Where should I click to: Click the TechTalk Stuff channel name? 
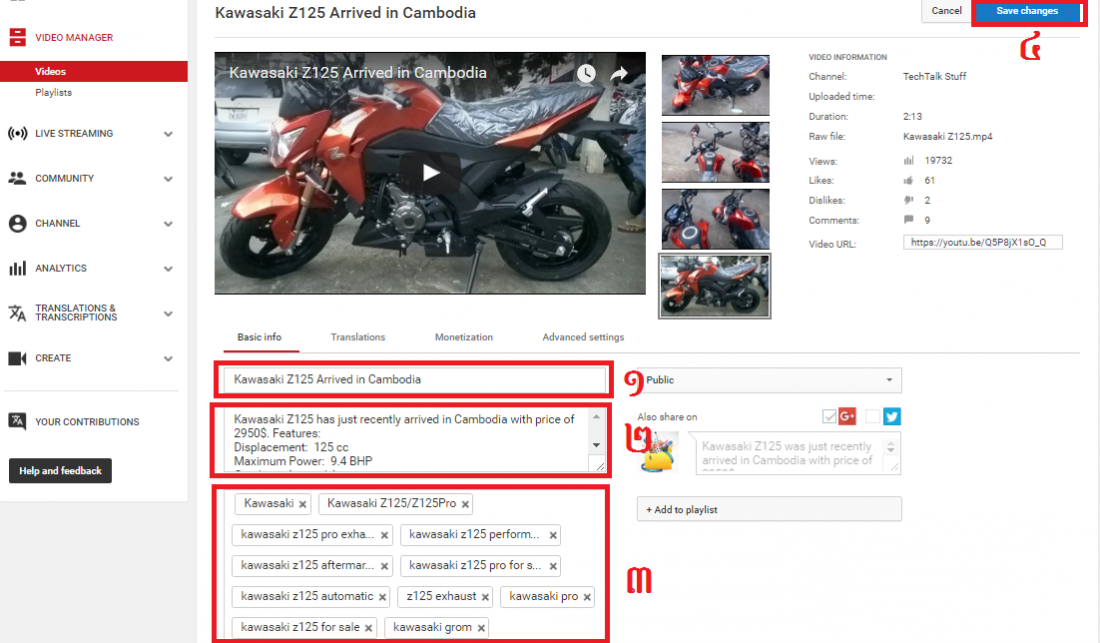pyautogui.click(x=934, y=76)
